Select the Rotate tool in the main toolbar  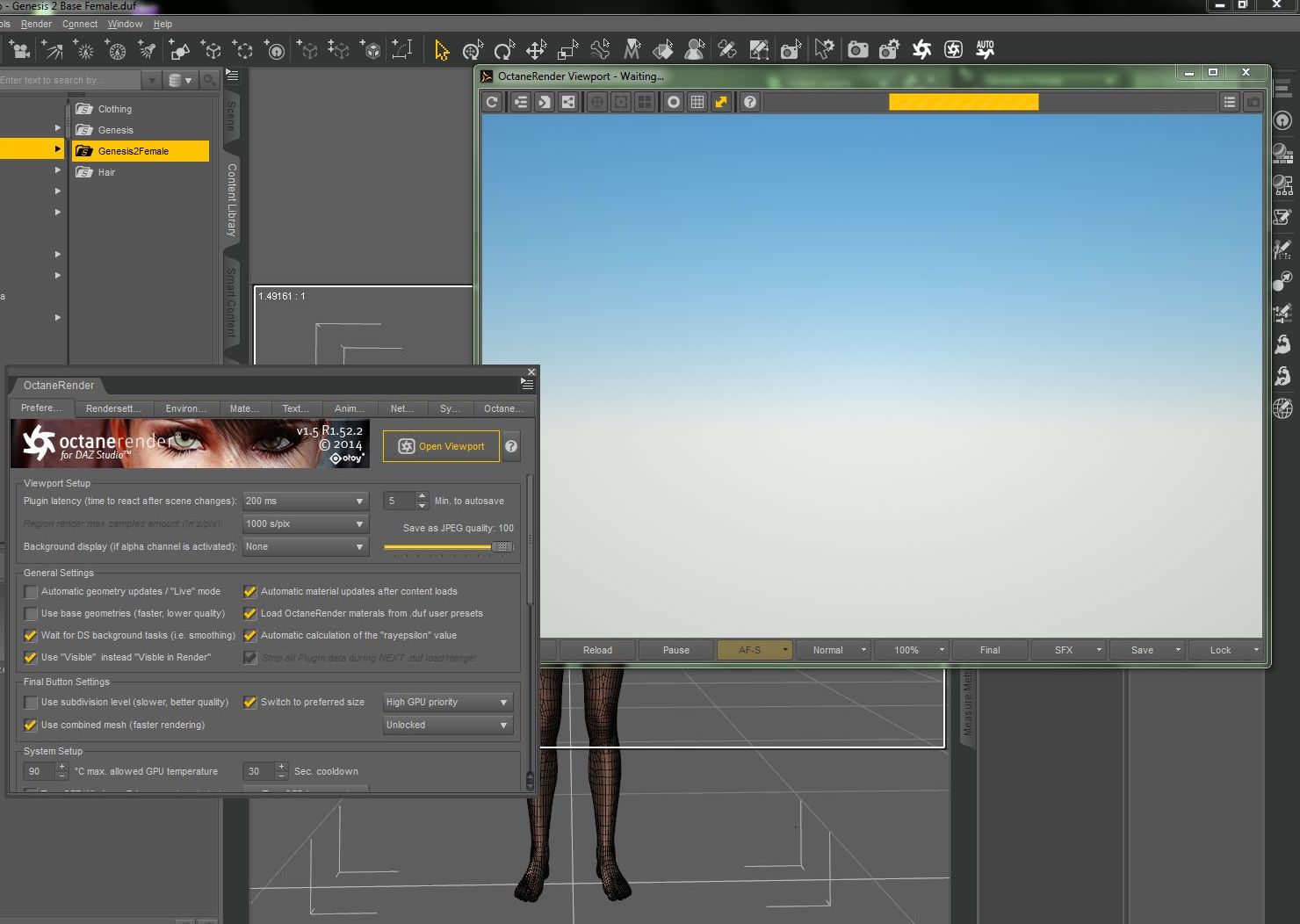coord(504,50)
